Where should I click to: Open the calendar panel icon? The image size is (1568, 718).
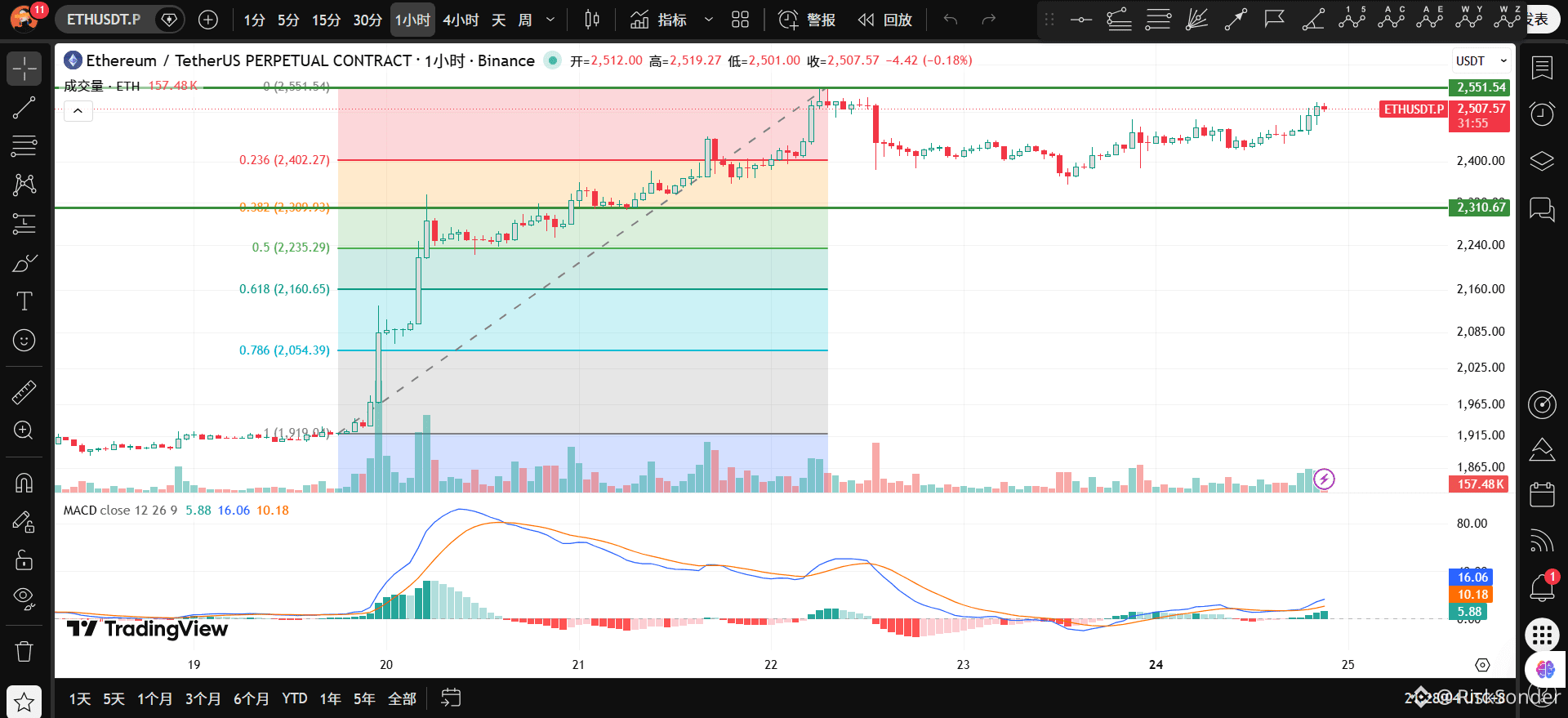(1542, 494)
